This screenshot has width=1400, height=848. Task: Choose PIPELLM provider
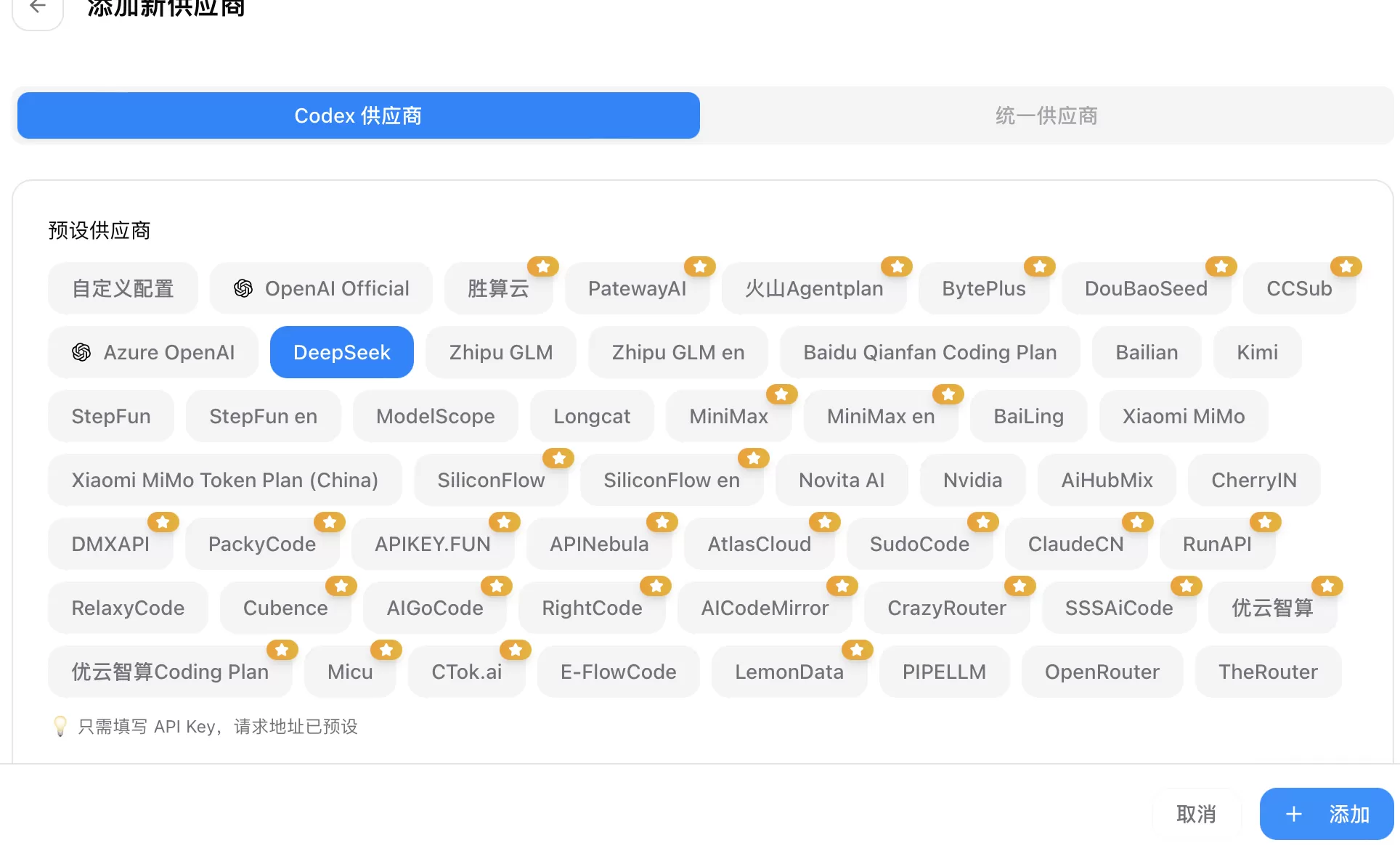coord(944,672)
